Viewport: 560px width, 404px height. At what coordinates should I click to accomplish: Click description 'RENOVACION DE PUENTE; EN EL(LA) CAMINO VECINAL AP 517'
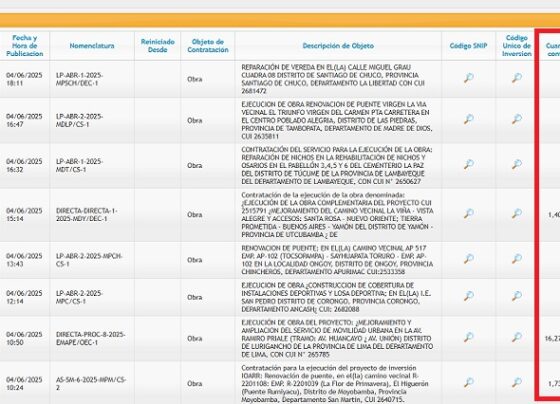click(337, 260)
